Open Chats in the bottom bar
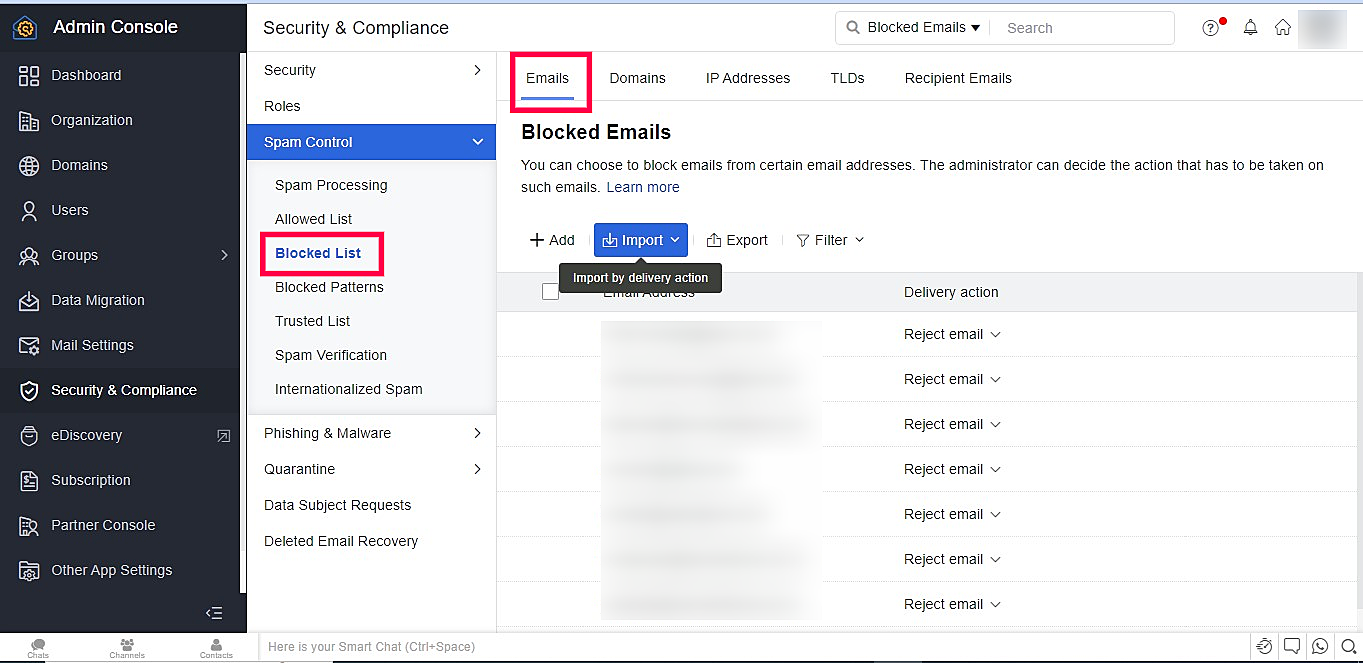 click(38, 648)
